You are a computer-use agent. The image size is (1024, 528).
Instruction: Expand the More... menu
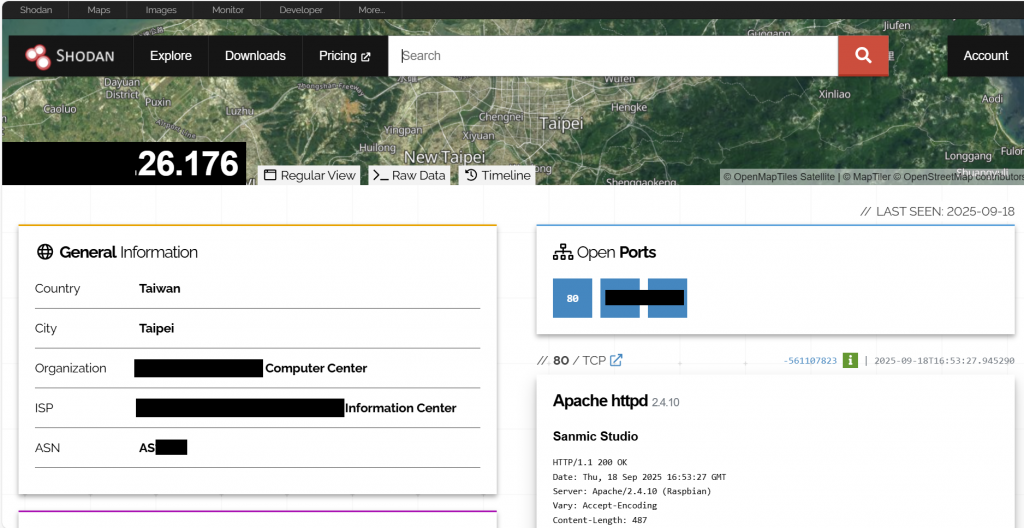coord(372,10)
